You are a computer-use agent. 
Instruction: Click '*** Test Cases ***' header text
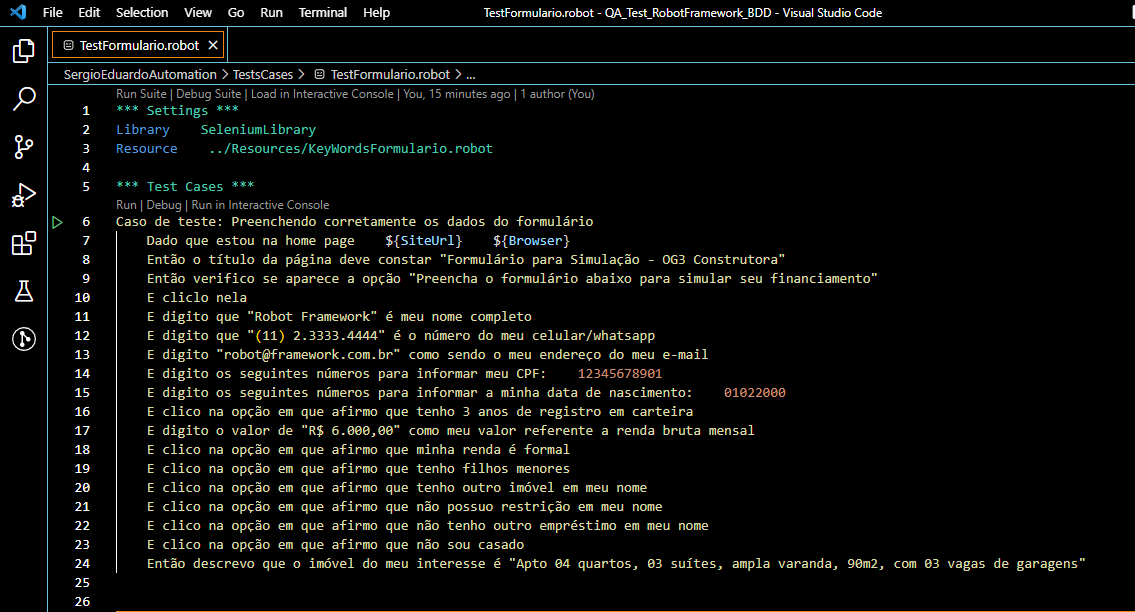pos(185,187)
